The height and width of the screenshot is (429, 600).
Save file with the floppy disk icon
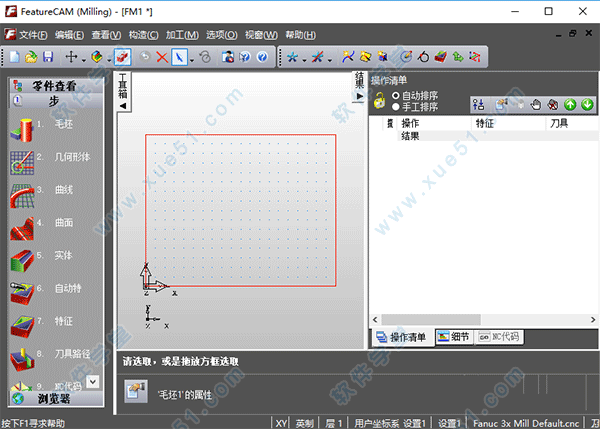click(48, 57)
